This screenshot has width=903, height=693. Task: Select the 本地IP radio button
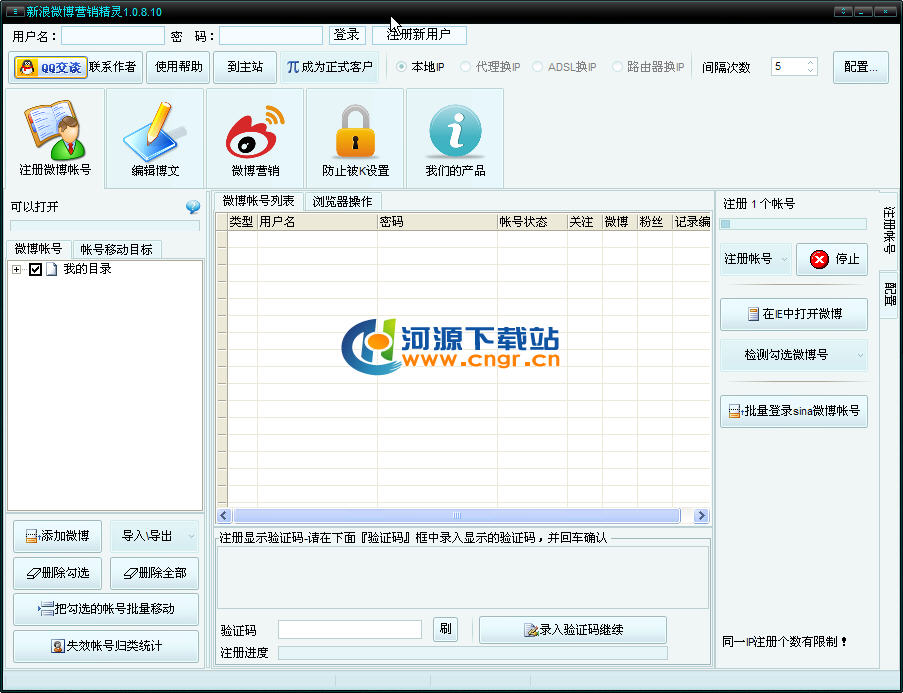click(403, 67)
